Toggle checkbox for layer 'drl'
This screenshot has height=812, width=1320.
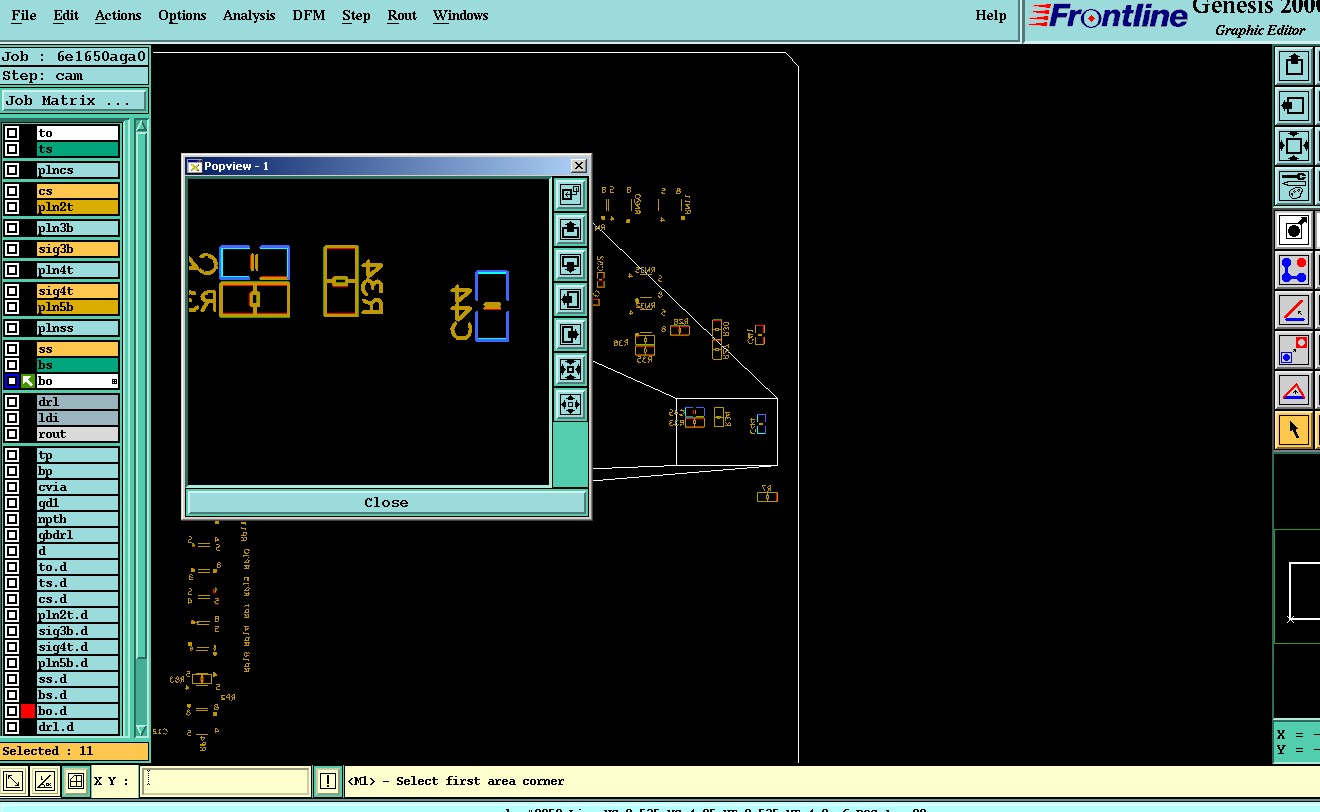[x=12, y=402]
